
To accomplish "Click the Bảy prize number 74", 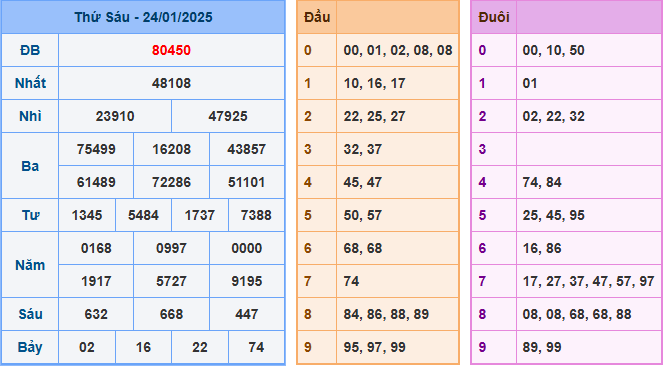I will click(256, 347).
